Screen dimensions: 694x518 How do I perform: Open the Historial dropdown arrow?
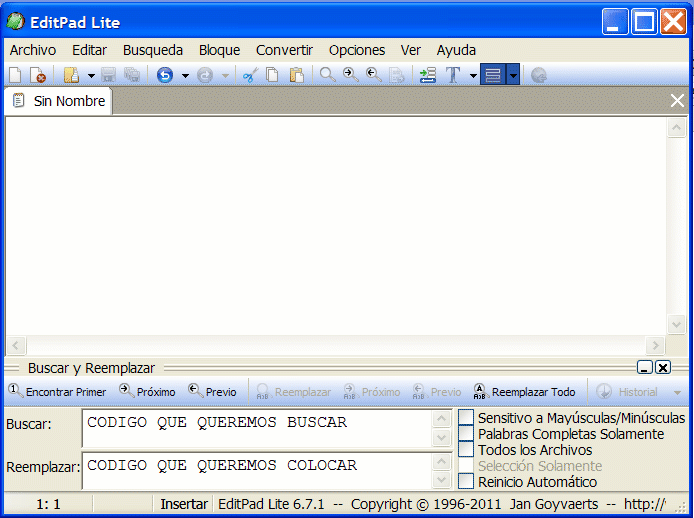tap(677, 392)
